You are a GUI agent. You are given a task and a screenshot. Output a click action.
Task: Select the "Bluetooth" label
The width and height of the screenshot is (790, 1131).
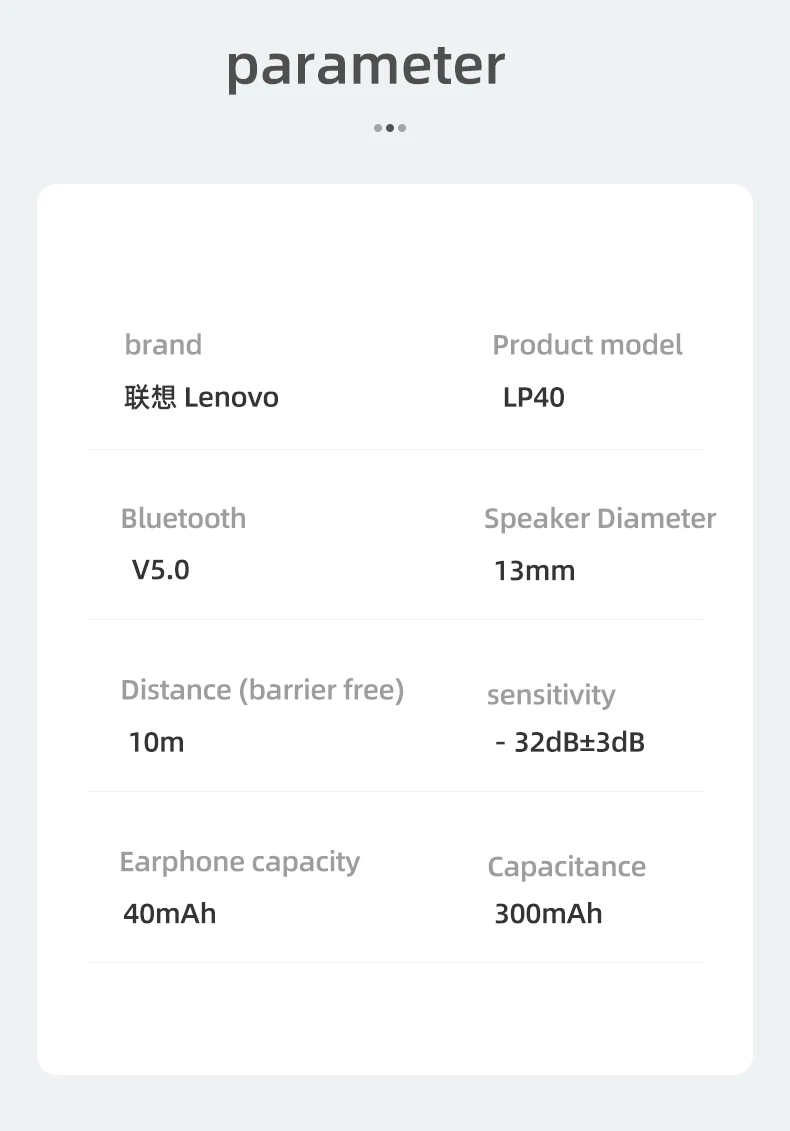(183, 518)
